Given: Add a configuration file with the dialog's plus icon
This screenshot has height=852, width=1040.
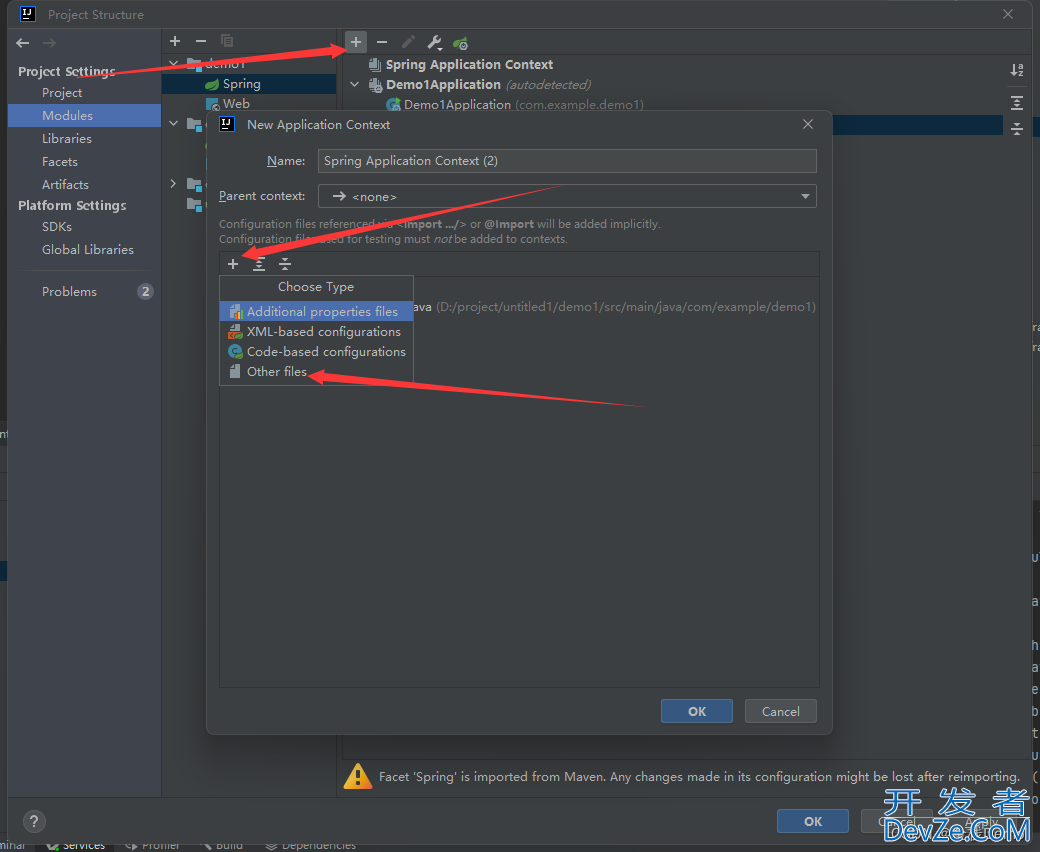Looking at the screenshot, I should coord(233,265).
